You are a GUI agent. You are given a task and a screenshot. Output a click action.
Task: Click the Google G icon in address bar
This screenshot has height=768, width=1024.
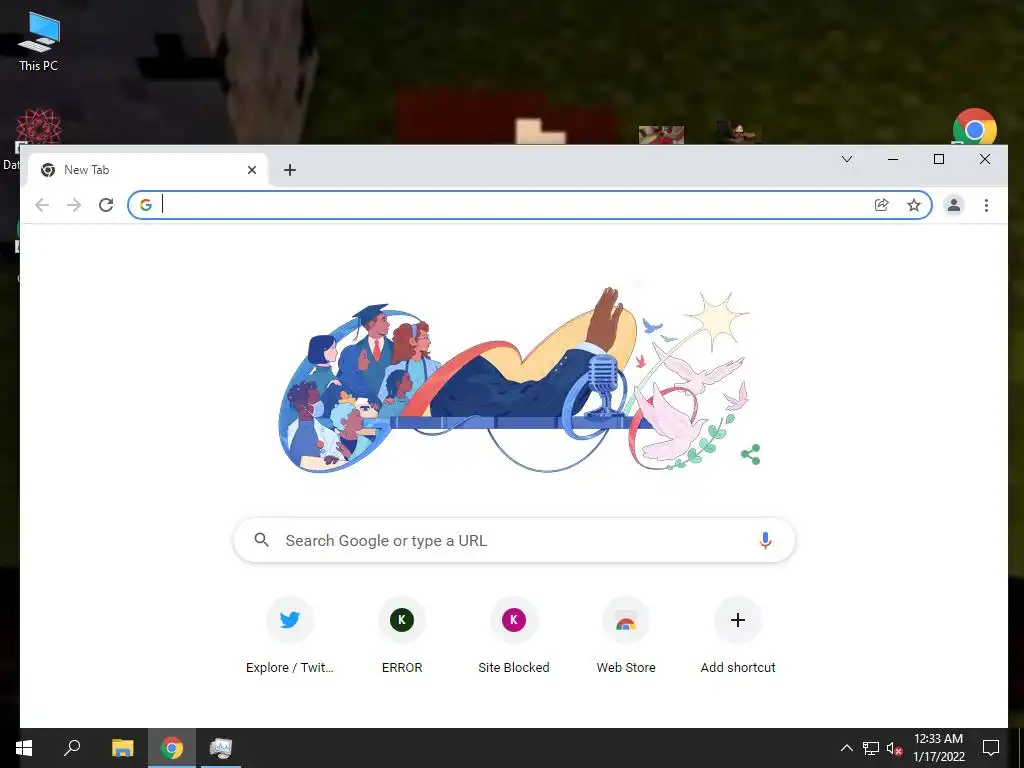pos(146,205)
